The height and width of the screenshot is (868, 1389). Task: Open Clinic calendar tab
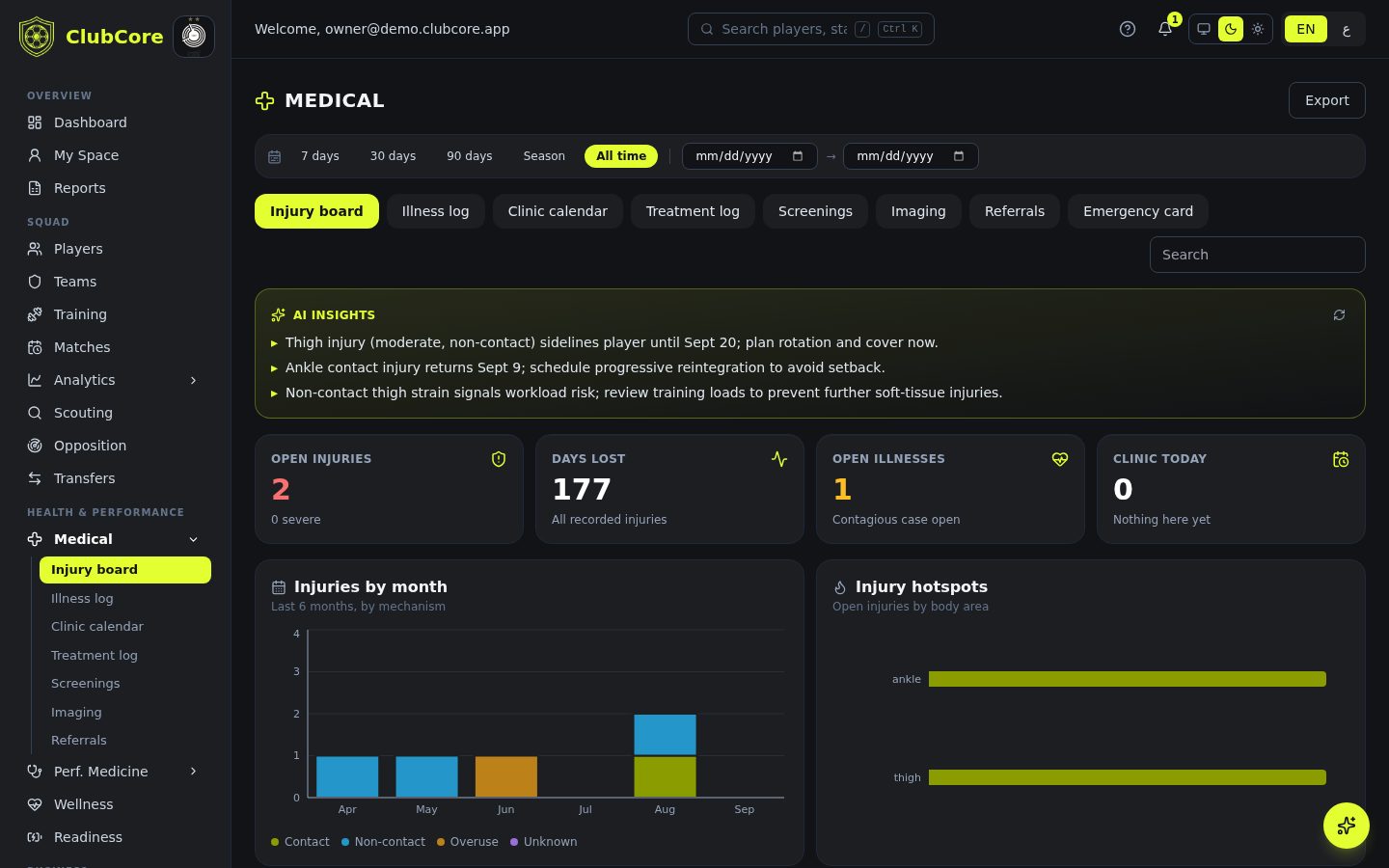point(558,211)
